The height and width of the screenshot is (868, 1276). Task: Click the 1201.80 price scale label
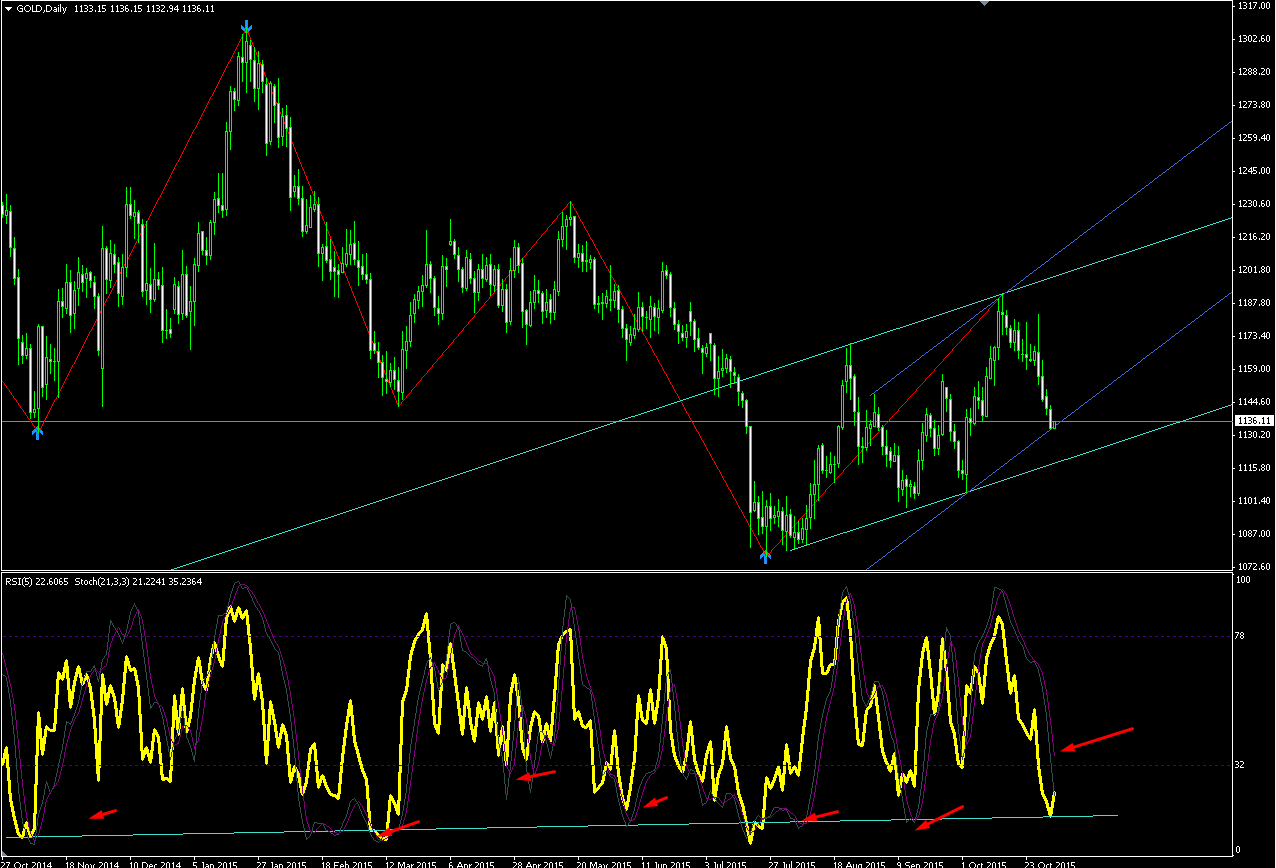point(1255,269)
